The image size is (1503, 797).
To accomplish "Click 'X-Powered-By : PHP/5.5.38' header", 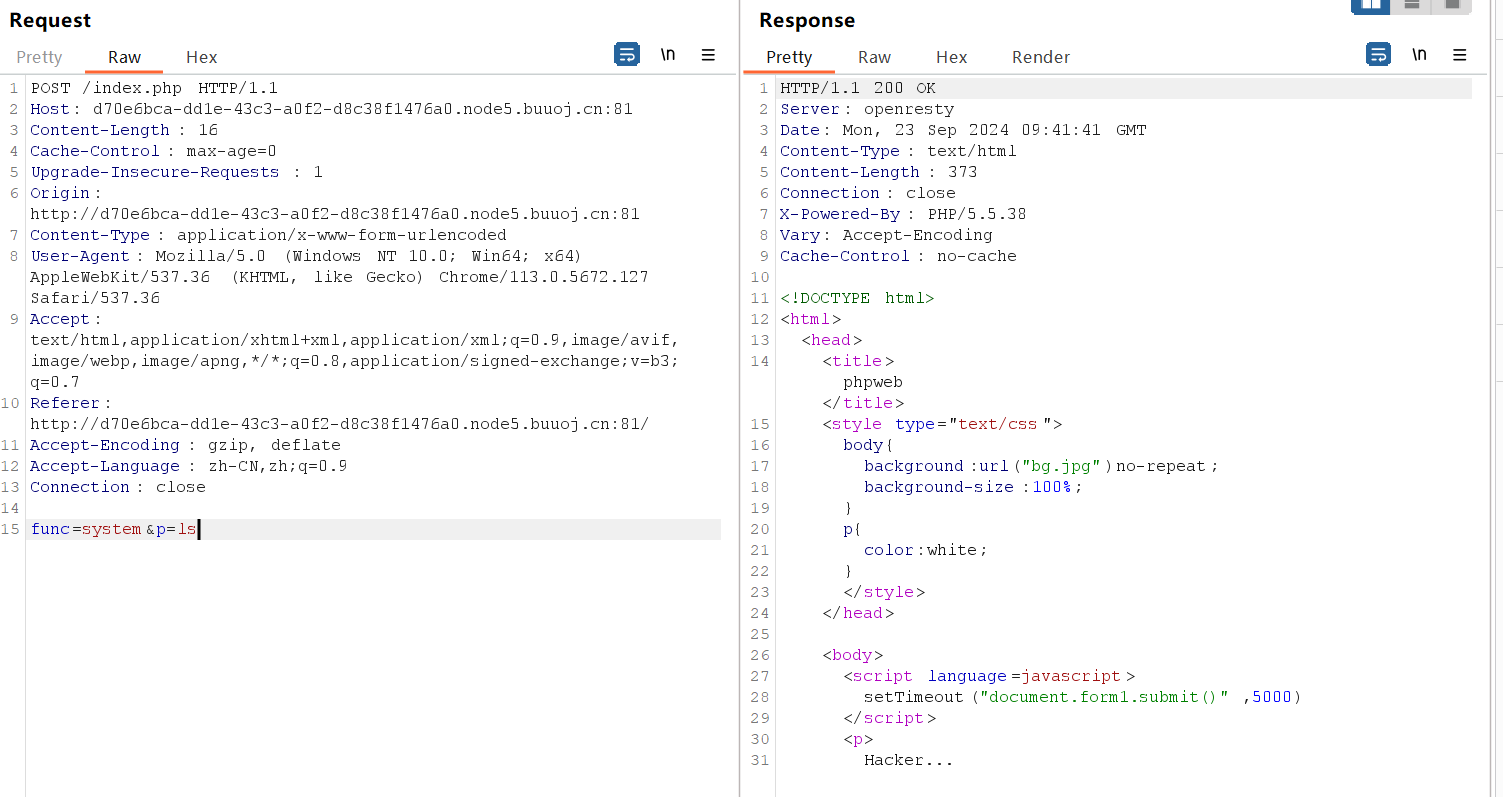I will [x=903, y=214].
